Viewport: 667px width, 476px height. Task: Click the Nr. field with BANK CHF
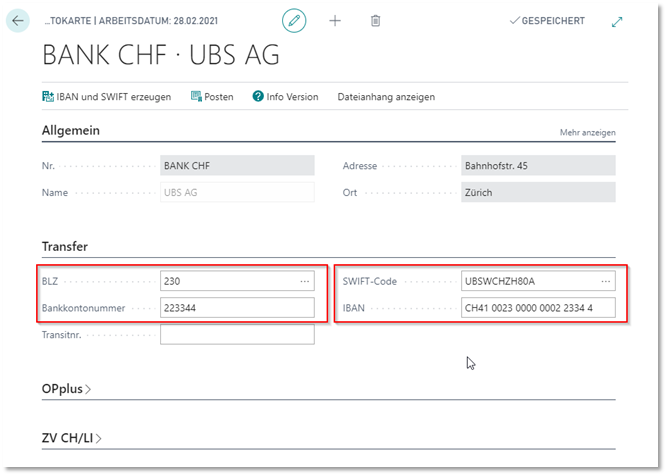(x=237, y=165)
